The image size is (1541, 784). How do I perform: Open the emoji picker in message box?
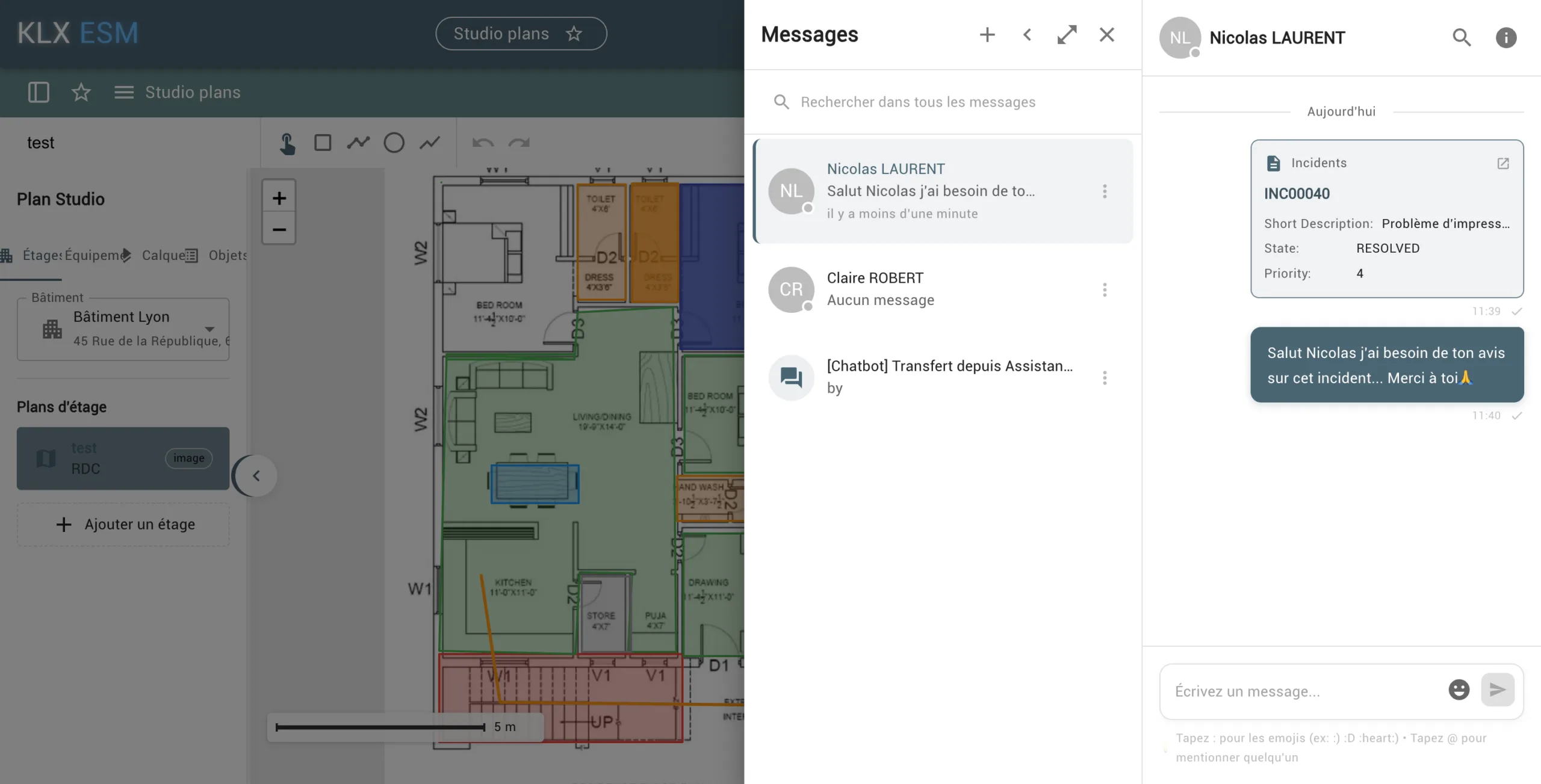[1459, 690]
